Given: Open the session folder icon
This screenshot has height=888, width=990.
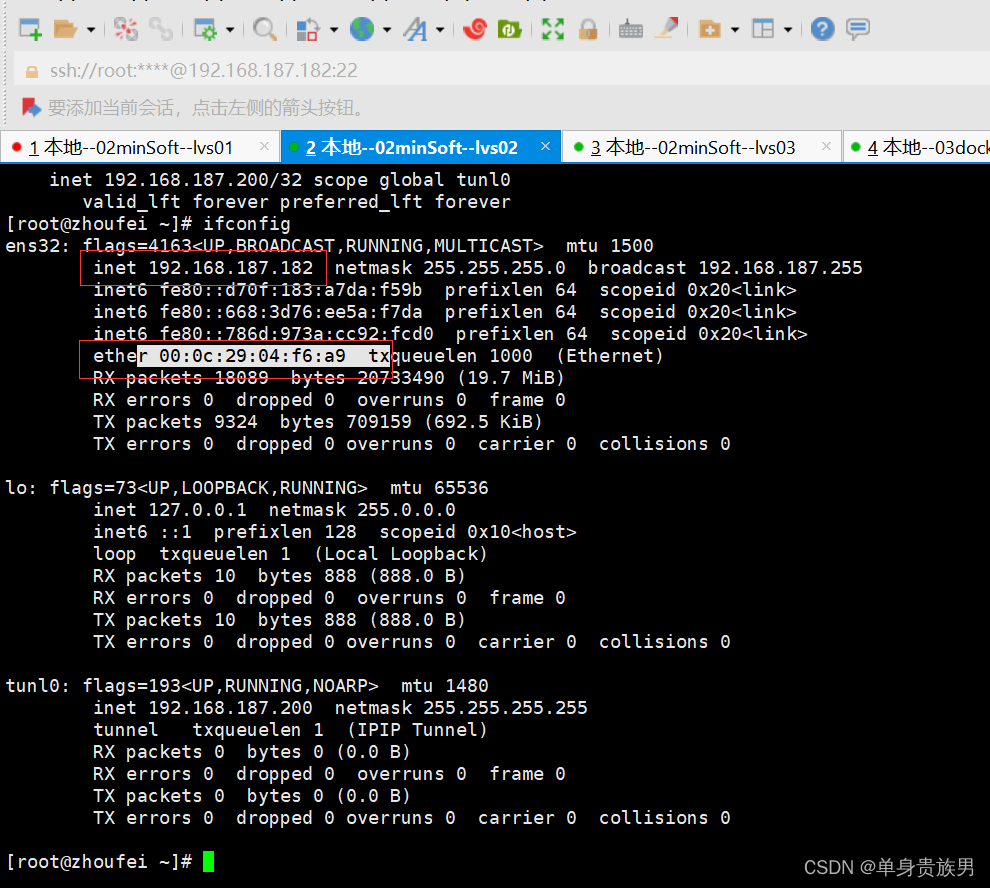Looking at the screenshot, I should point(64,29).
